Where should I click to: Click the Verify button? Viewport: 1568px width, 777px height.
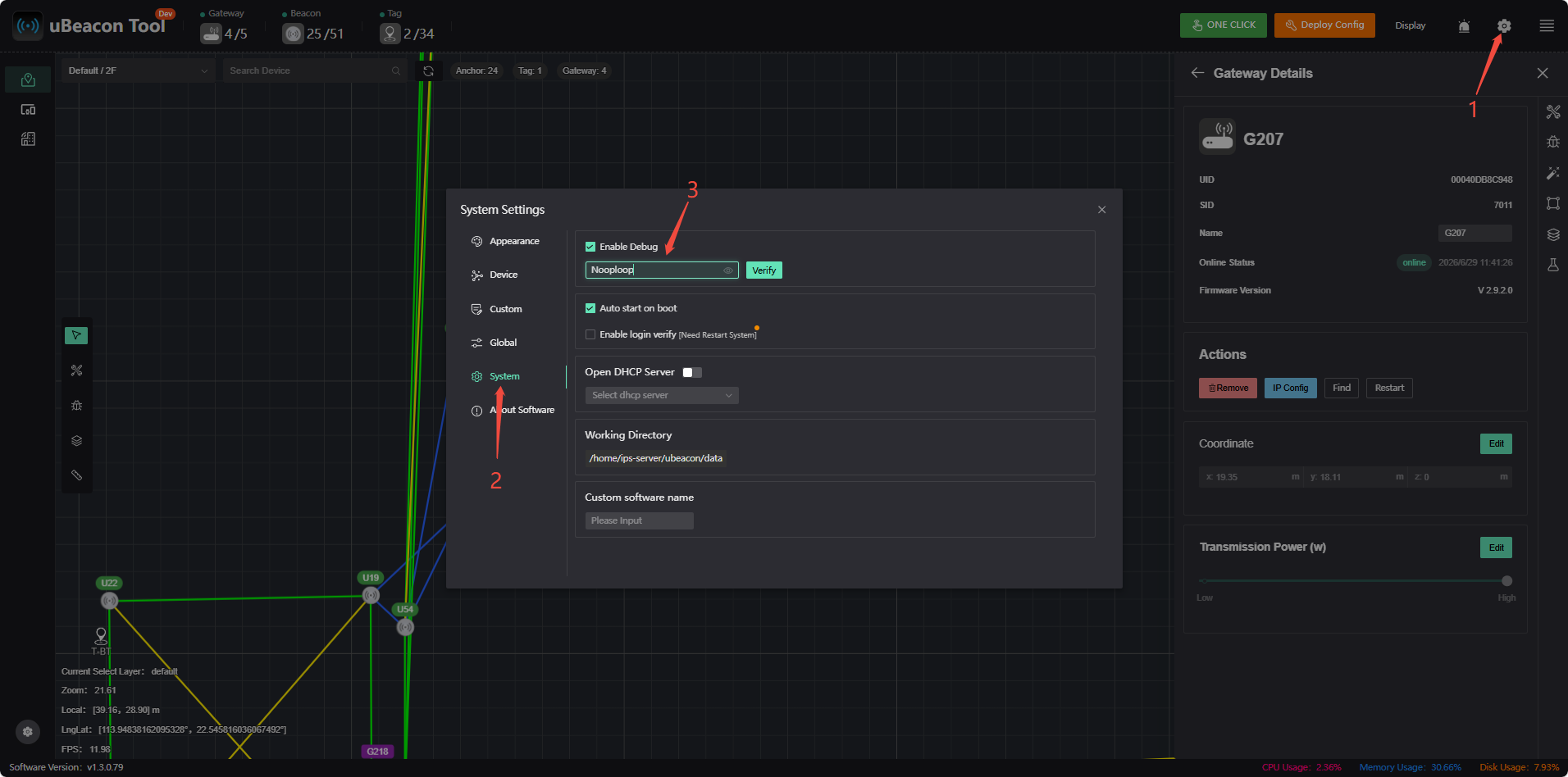764,270
